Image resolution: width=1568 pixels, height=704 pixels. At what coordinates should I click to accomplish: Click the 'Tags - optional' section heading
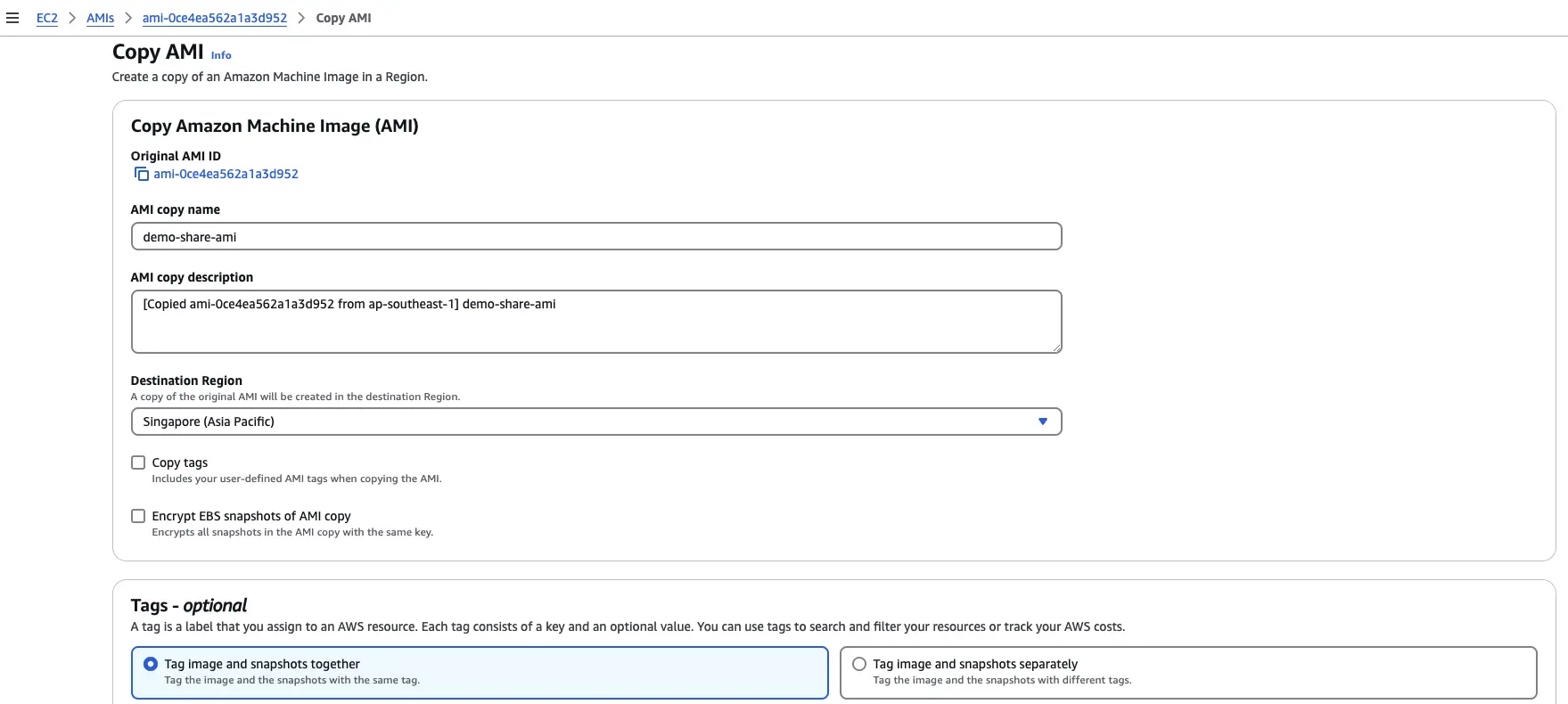click(x=188, y=605)
